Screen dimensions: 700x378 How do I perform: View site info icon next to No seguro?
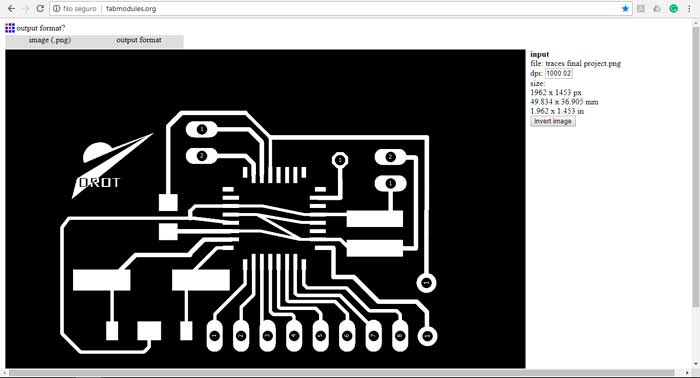57,8
